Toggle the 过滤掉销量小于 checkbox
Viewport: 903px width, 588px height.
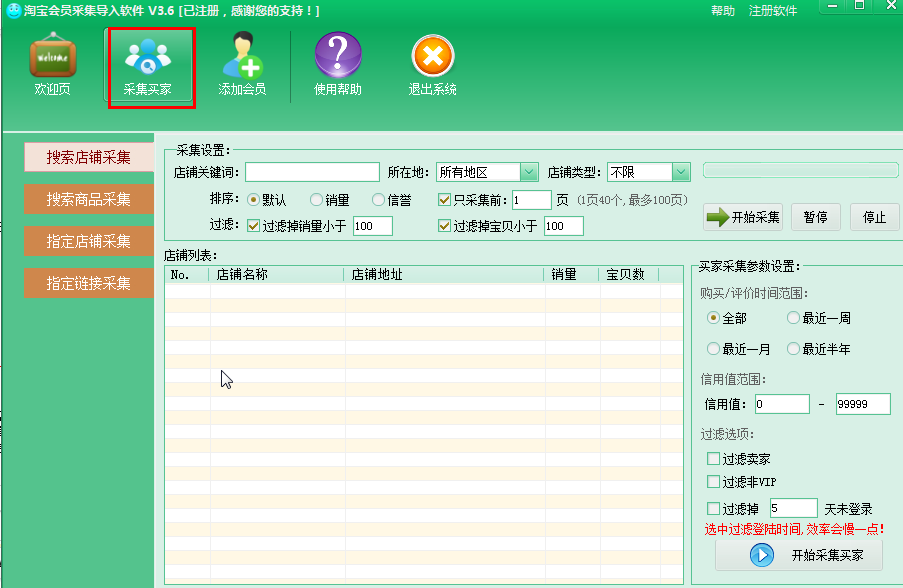click(253, 226)
